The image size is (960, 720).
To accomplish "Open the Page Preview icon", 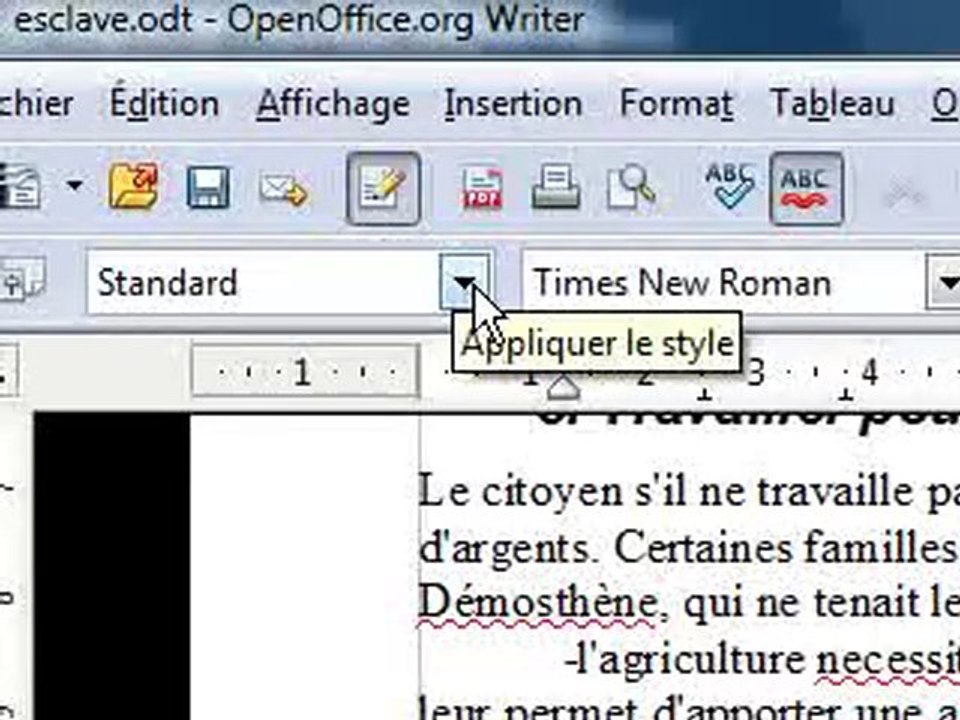I will coord(631,186).
